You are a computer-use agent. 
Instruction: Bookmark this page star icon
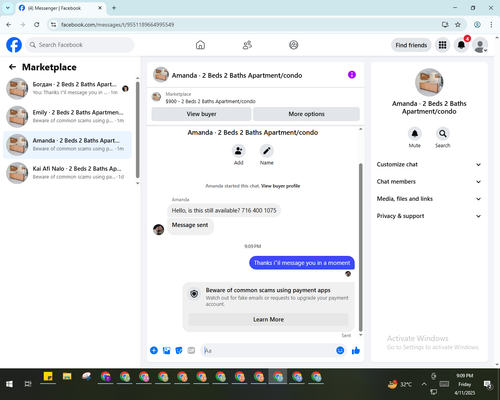pos(458,25)
